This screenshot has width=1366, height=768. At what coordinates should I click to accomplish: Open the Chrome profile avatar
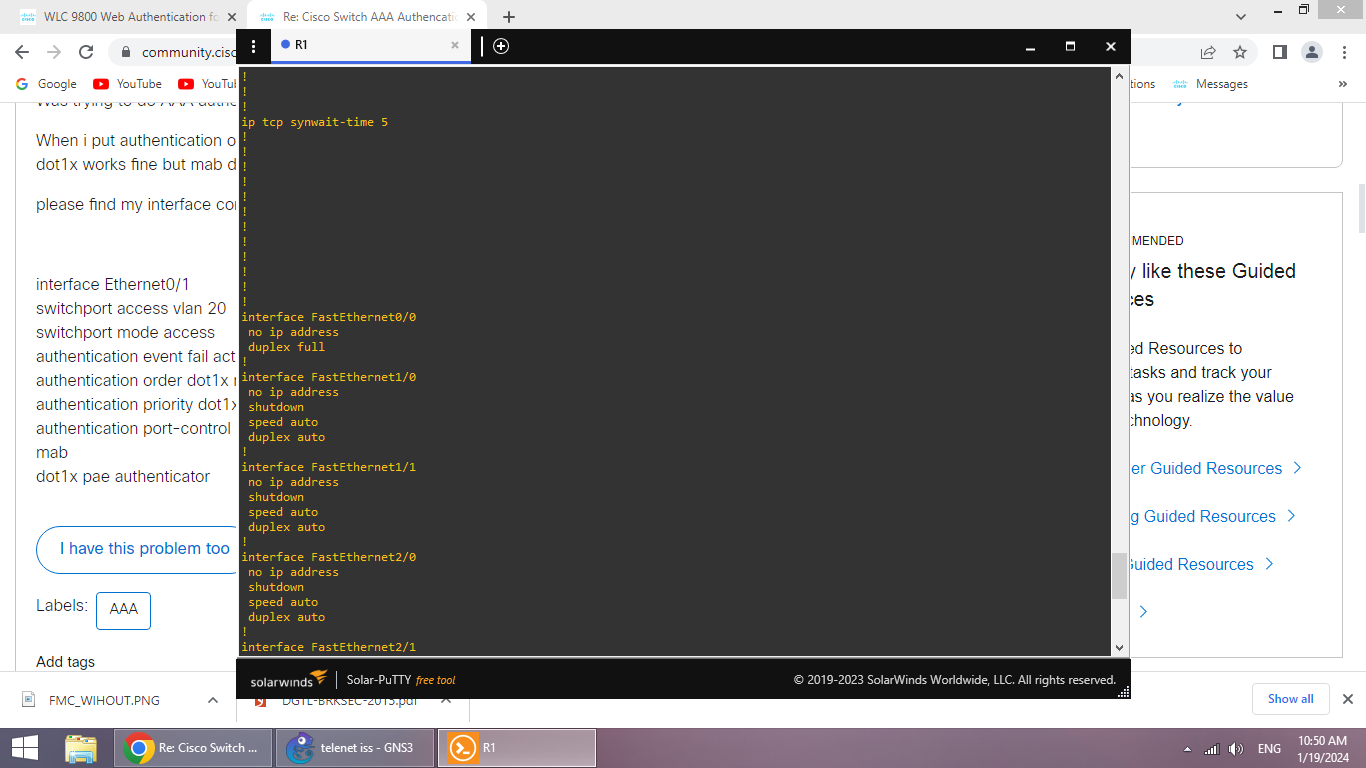1311,52
